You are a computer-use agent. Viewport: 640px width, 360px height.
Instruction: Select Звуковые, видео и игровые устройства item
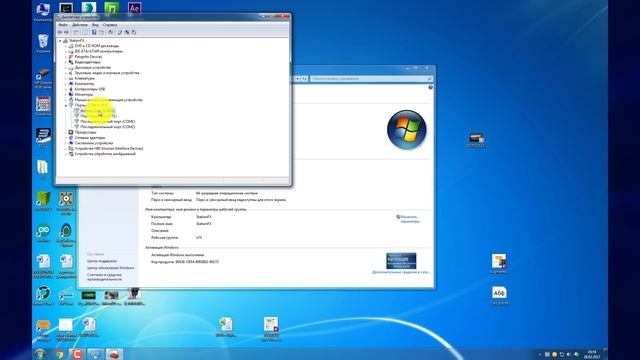pos(107,73)
